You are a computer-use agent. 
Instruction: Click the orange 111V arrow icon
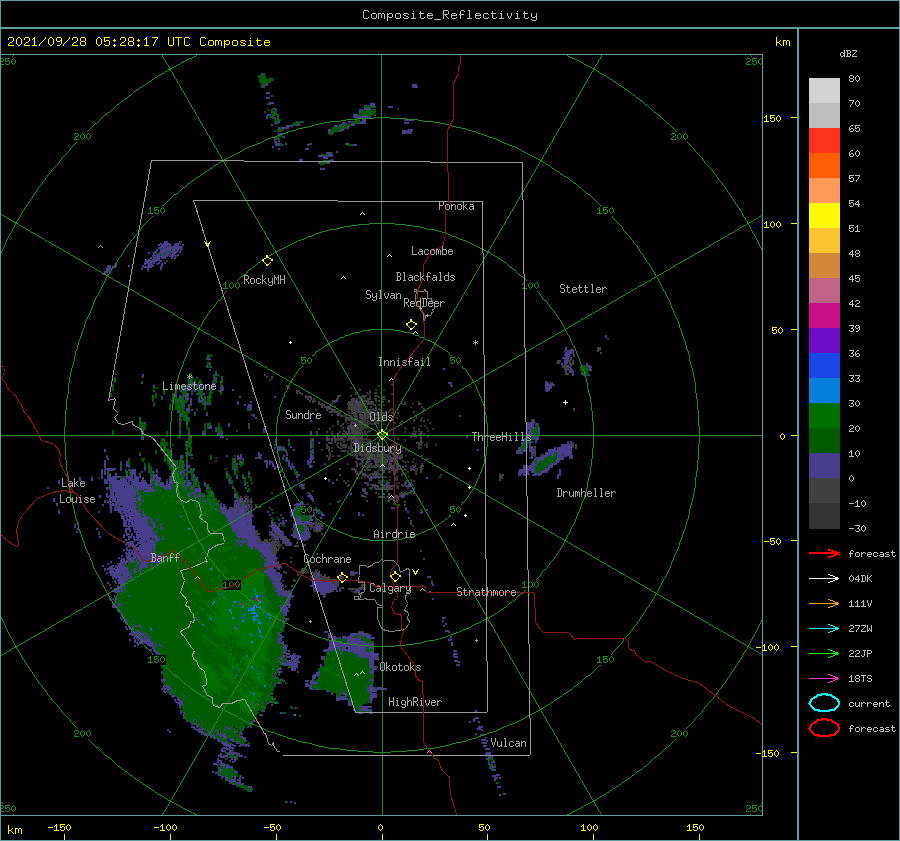[824, 603]
